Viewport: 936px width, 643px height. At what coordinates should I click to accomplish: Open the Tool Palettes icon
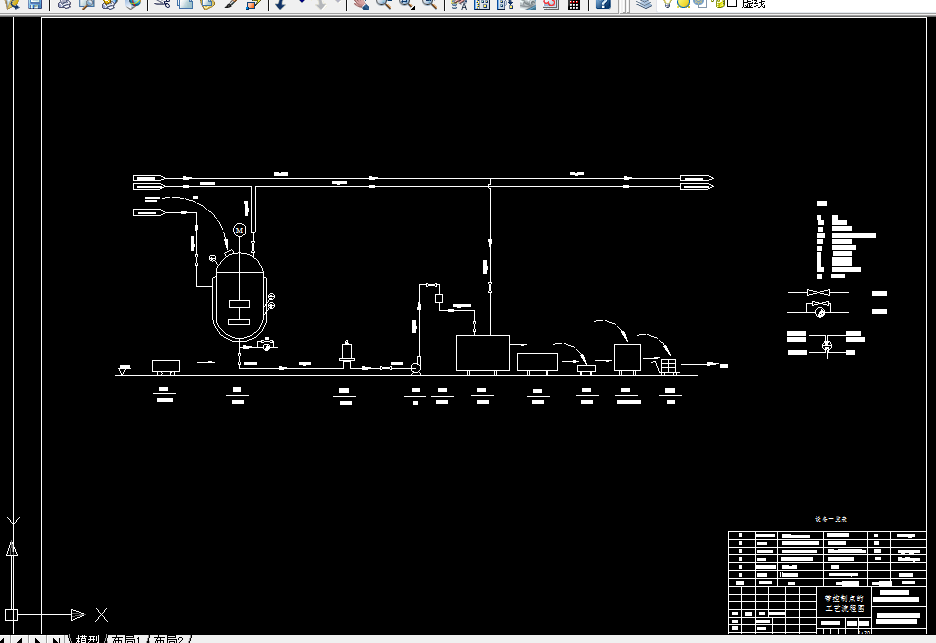pos(505,4)
